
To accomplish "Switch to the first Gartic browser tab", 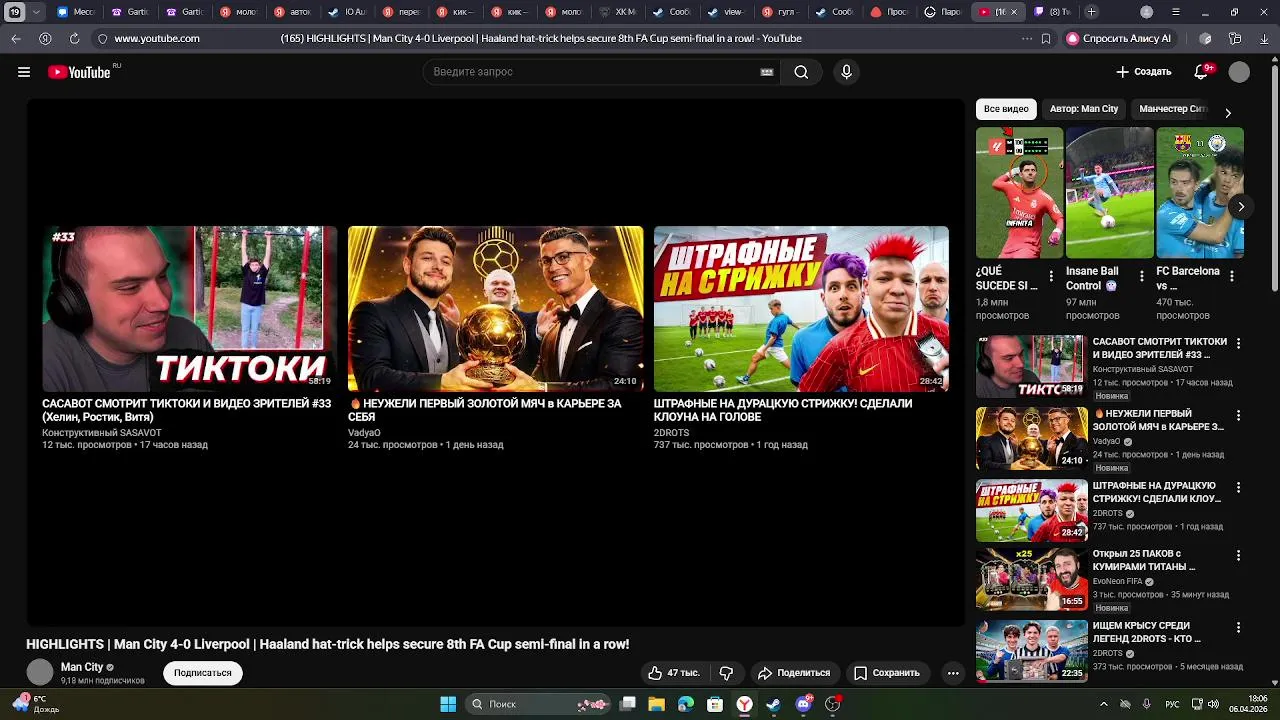I will 129,12.
